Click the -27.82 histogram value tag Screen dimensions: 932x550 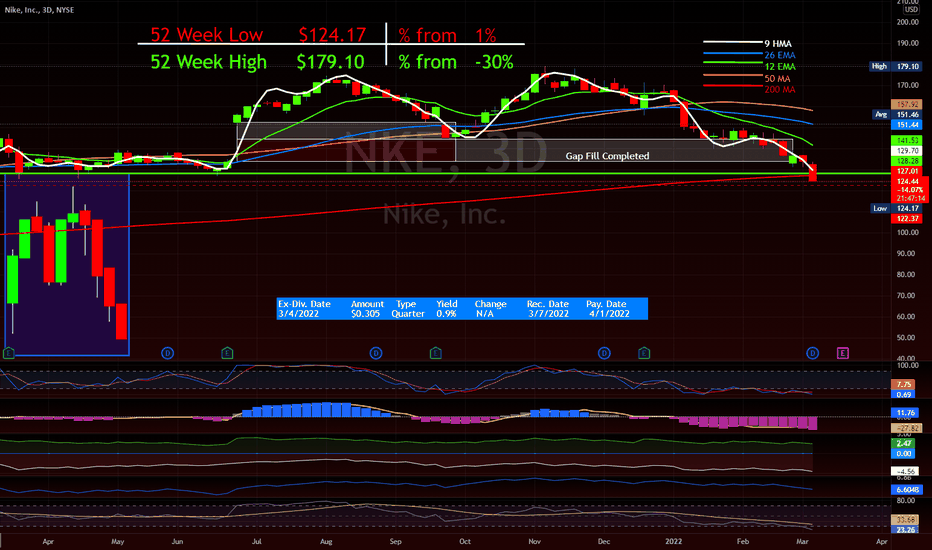(x=906, y=428)
